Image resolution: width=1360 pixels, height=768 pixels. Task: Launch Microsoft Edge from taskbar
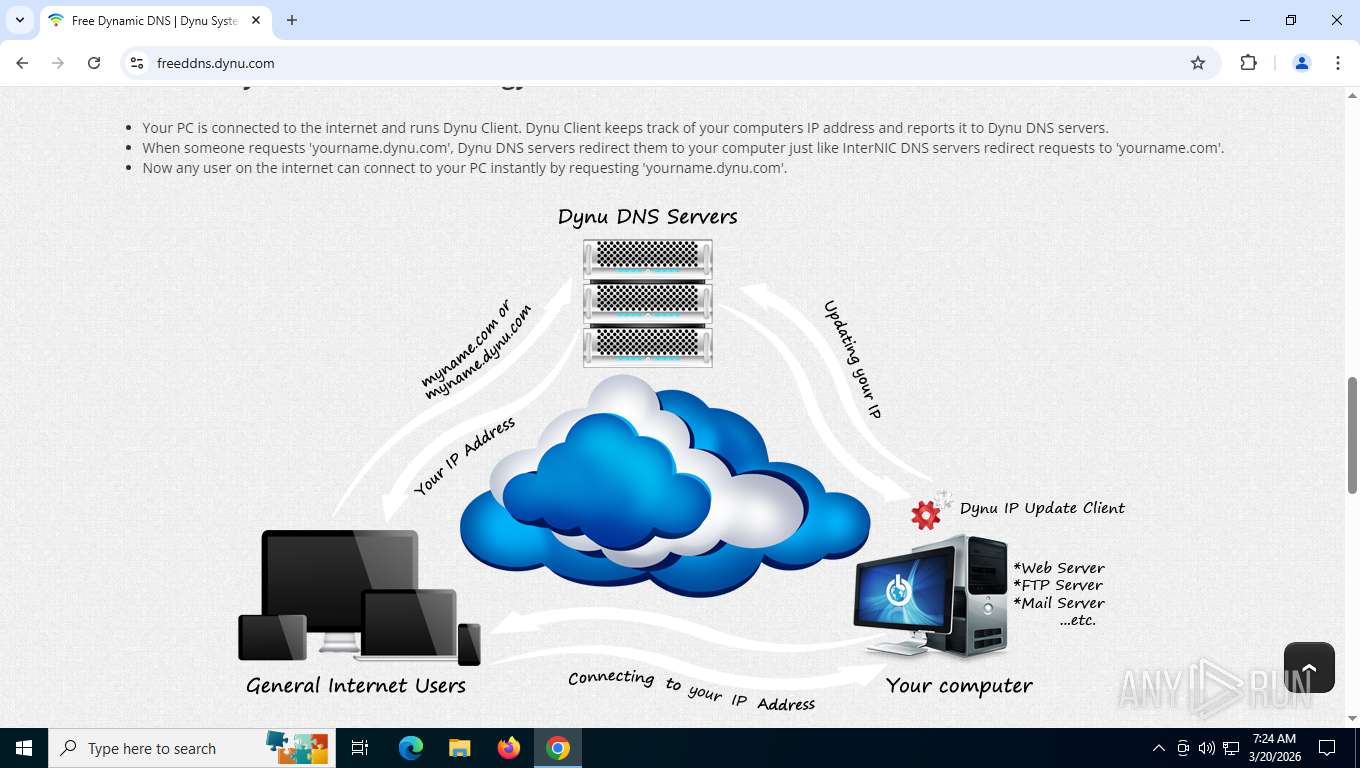(x=411, y=748)
